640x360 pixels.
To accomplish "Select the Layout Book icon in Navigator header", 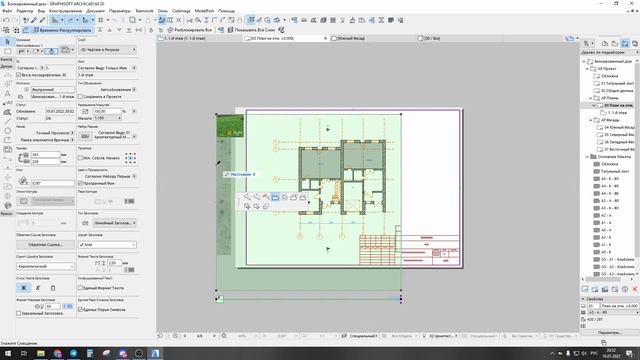I will [x=625, y=43].
